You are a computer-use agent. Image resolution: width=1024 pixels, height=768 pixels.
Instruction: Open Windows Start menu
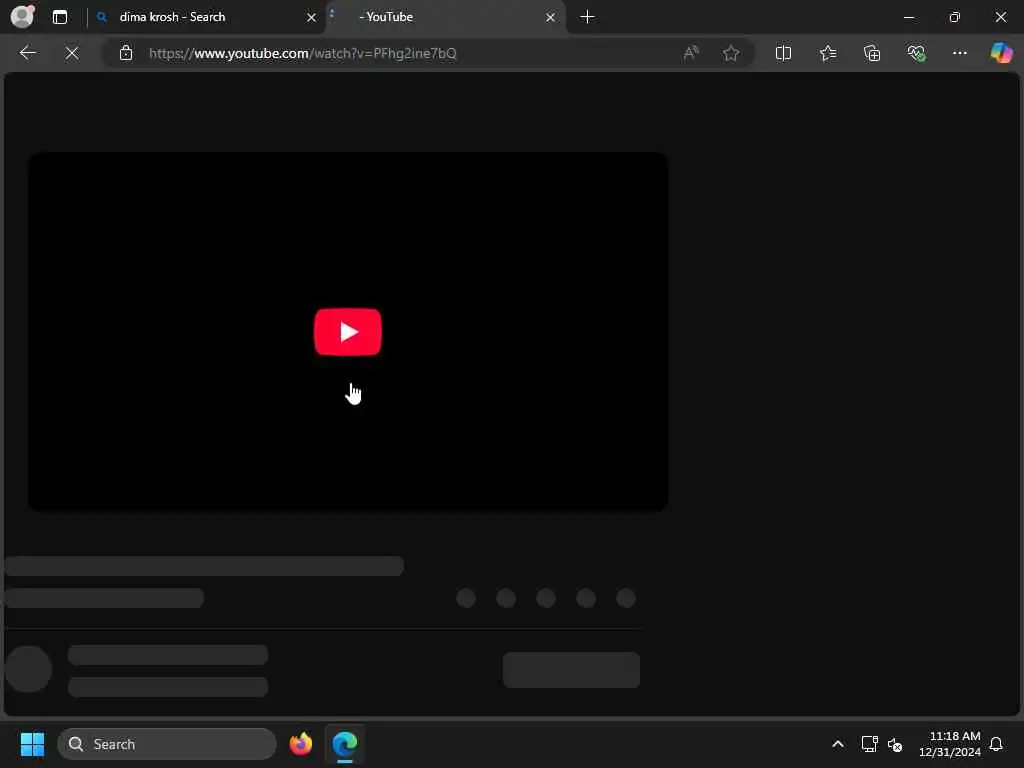point(32,744)
